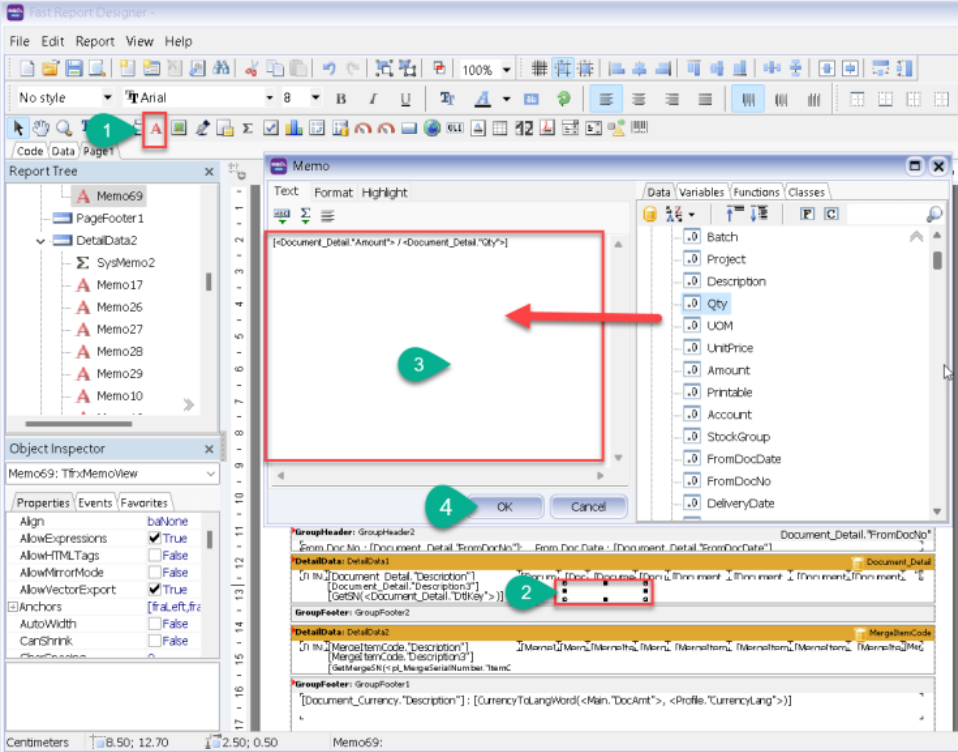Click the Save report icon
Screen dimensions: 958x752
tap(74, 69)
